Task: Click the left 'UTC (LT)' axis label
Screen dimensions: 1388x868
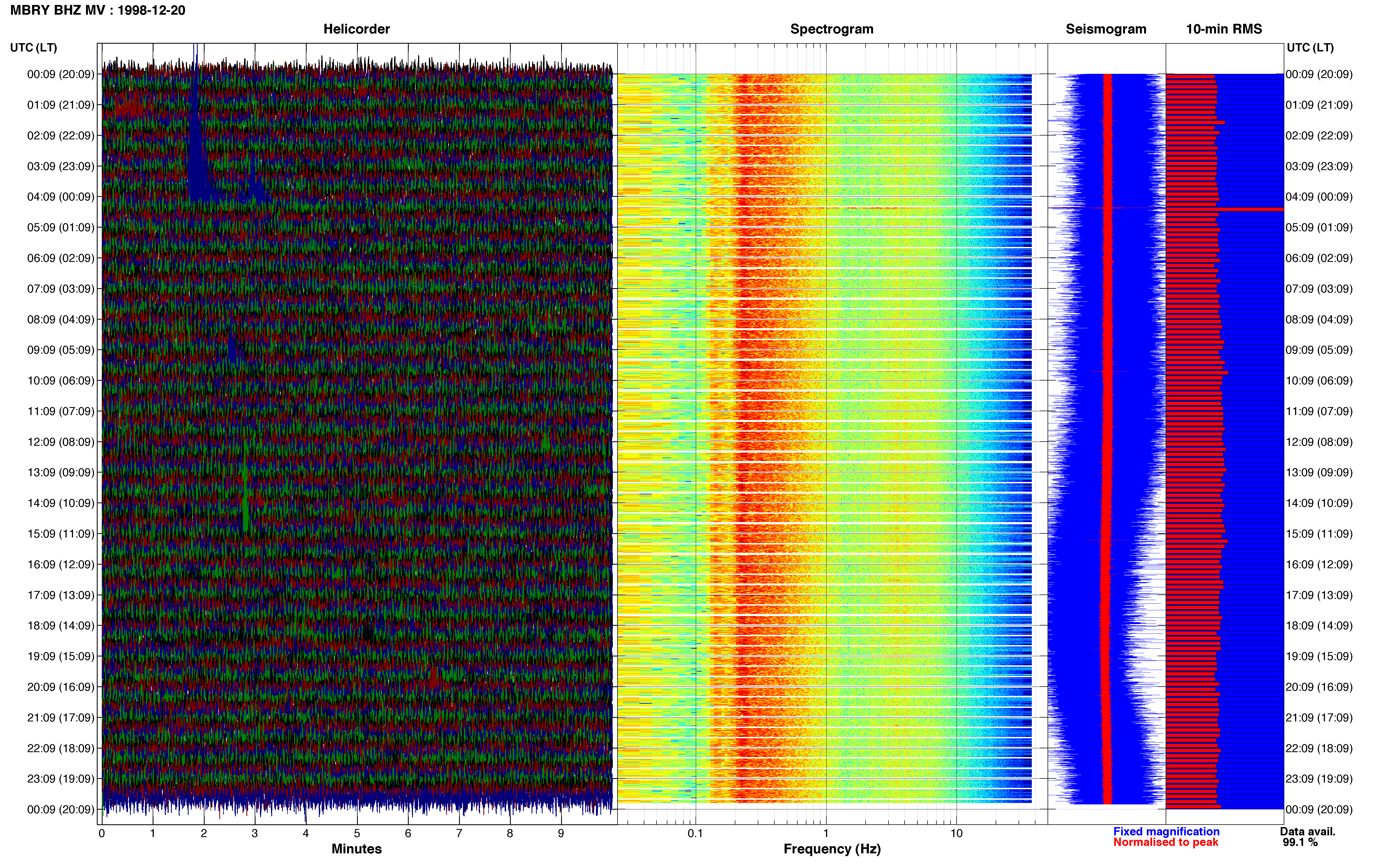Action: (x=34, y=48)
